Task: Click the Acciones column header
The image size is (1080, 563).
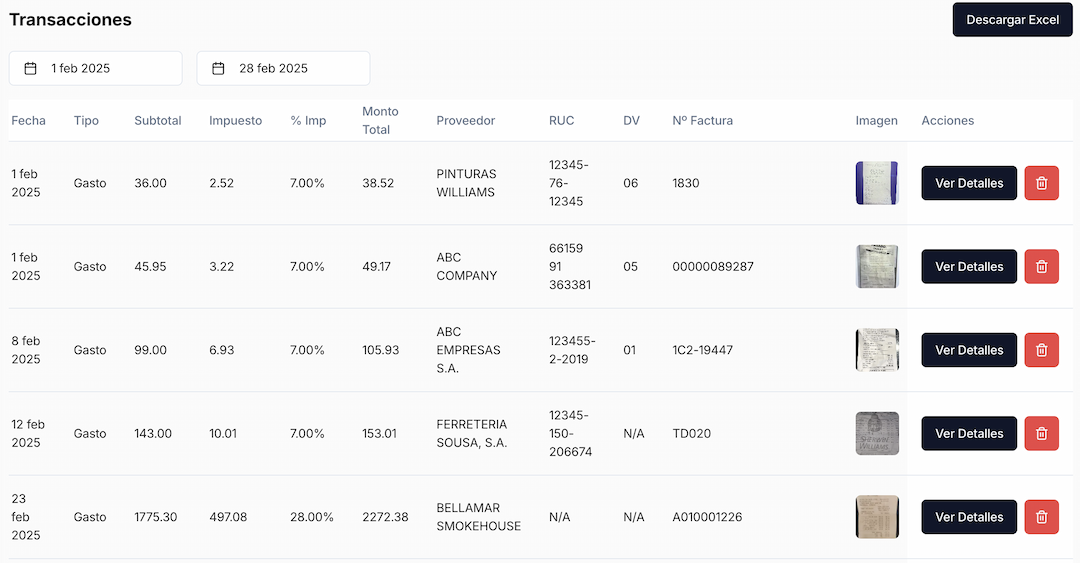Action: 948,121
